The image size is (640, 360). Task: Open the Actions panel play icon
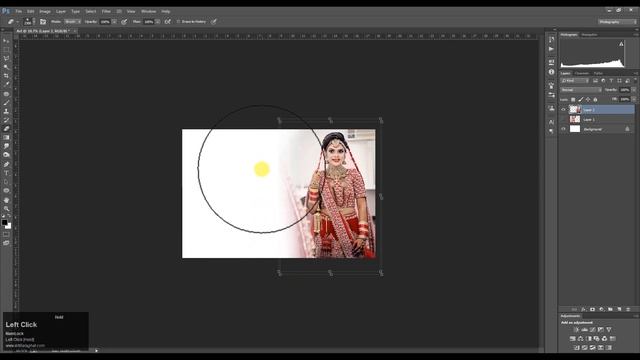(x=551, y=49)
